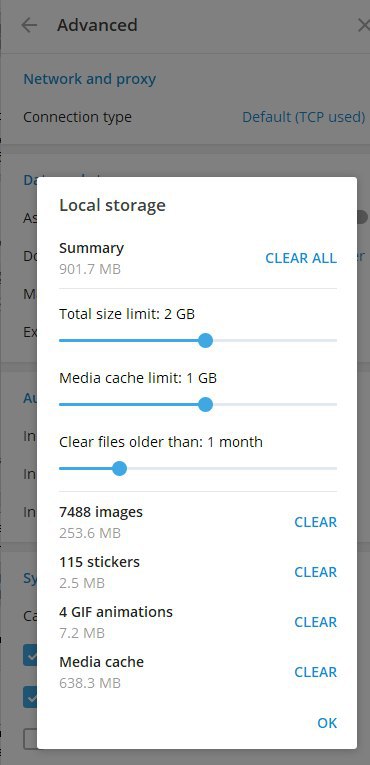Clear the 115 cached stickers
Screen dimensions: 370x765
coord(315,572)
